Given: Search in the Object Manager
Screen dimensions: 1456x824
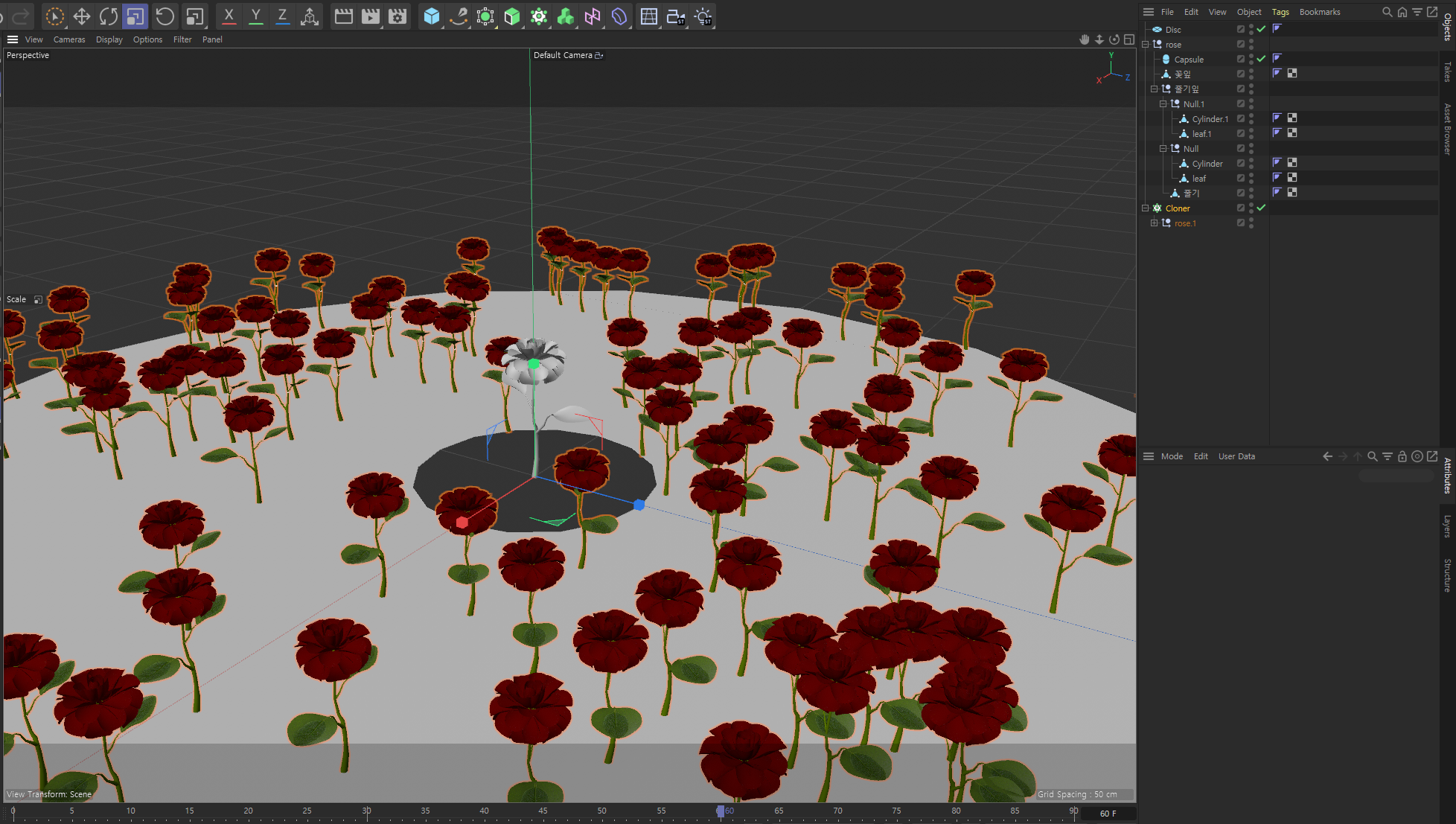Looking at the screenshot, I should 1388,12.
